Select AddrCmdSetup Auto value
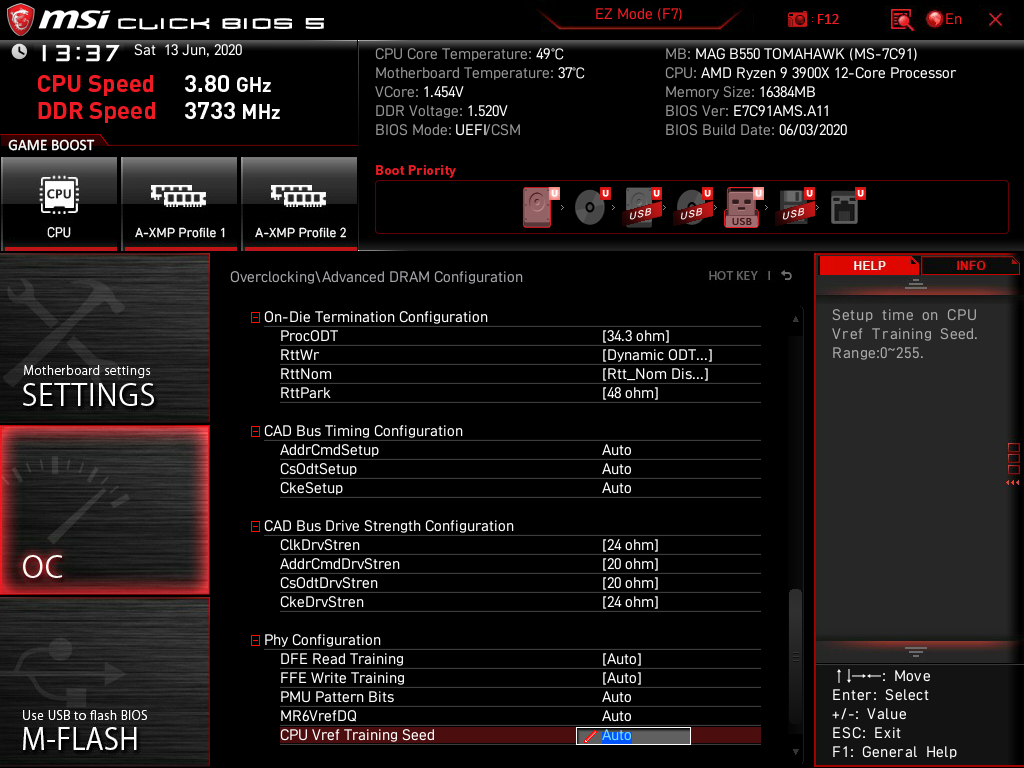The height and width of the screenshot is (768, 1024). coord(616,450)
